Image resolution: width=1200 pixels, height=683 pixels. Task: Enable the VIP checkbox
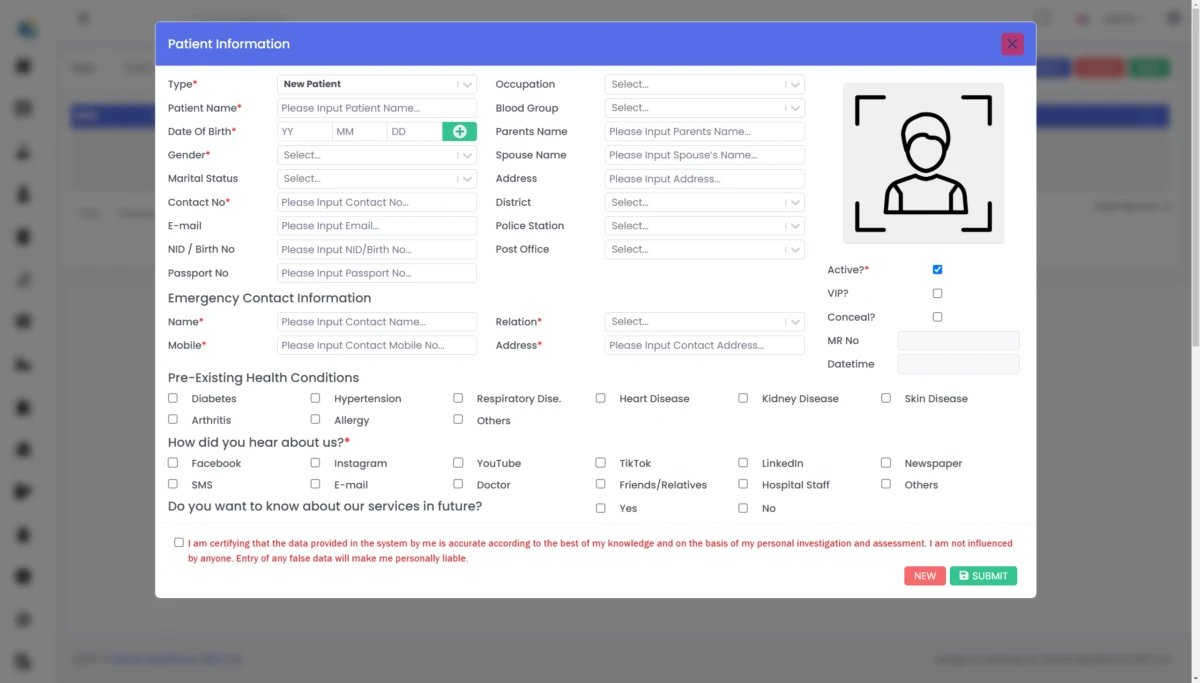(x=937, y=294)
